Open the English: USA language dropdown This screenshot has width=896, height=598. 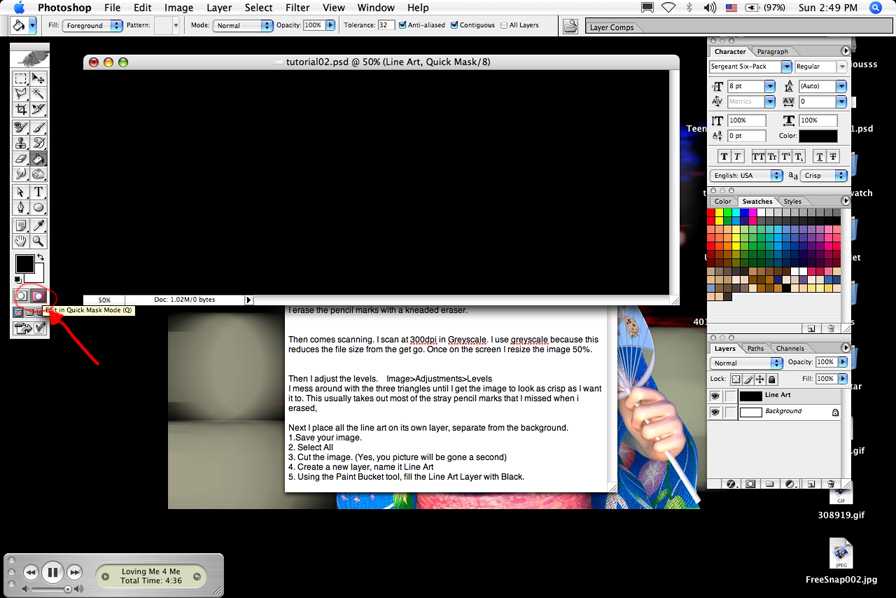(746, 176)
